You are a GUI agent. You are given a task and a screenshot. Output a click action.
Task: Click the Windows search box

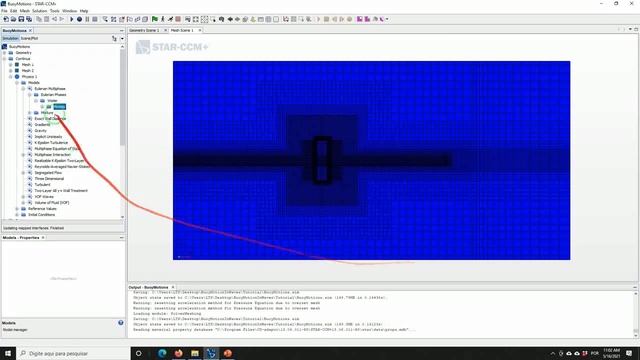click(73, 353)
